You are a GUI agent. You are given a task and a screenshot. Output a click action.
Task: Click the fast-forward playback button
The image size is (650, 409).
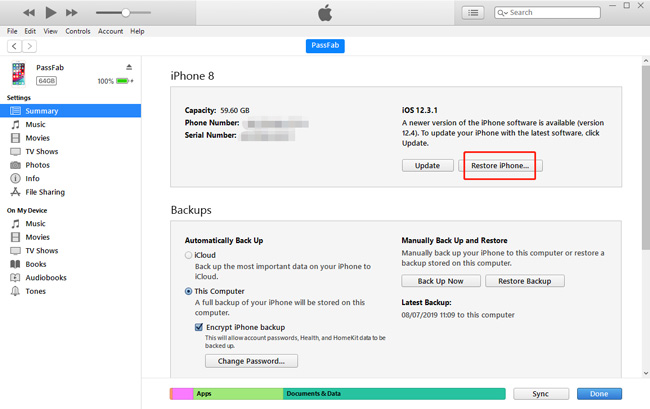pyautogui.click(x=72, y=13)
